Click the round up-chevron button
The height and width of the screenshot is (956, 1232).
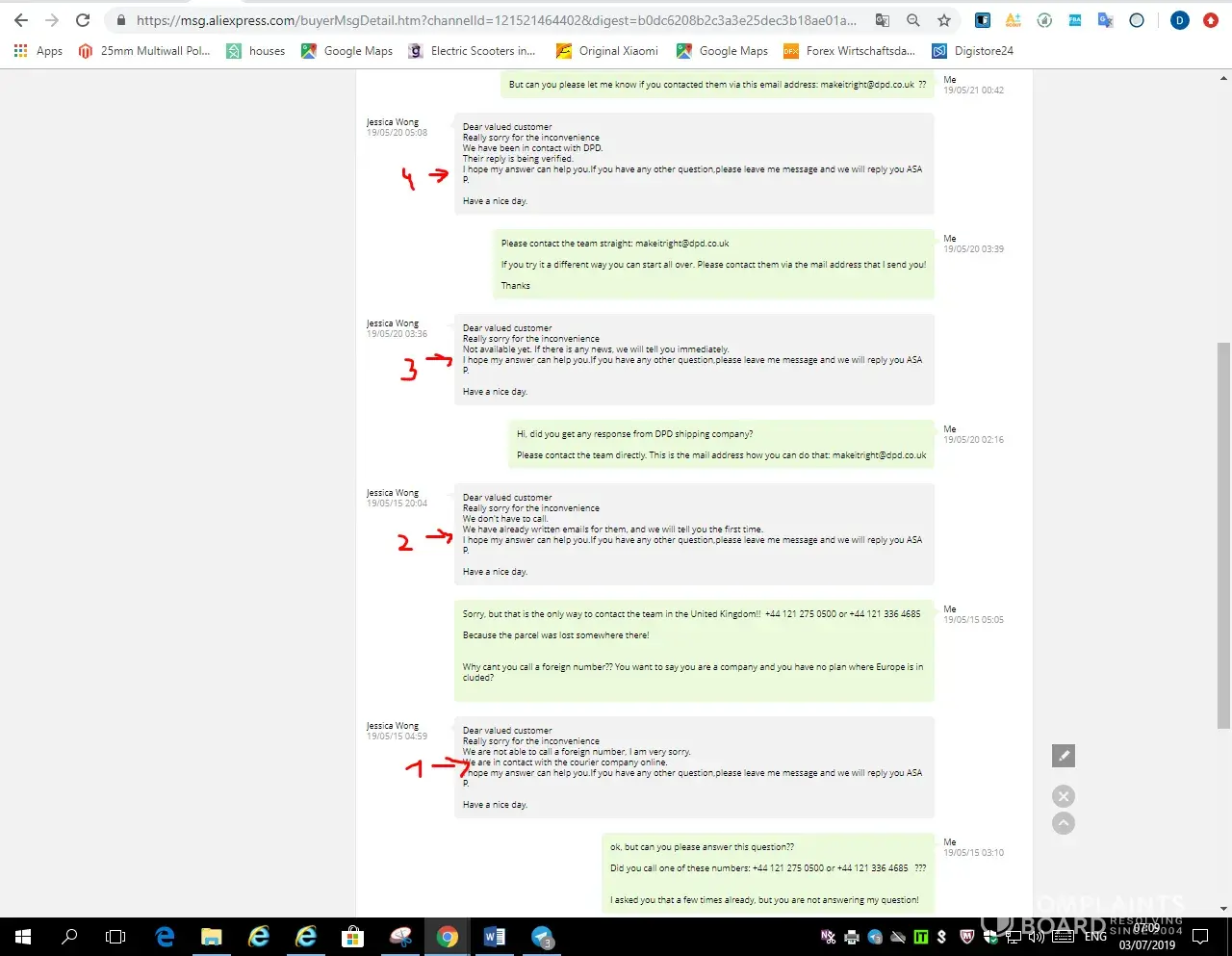click(1064, 823)
